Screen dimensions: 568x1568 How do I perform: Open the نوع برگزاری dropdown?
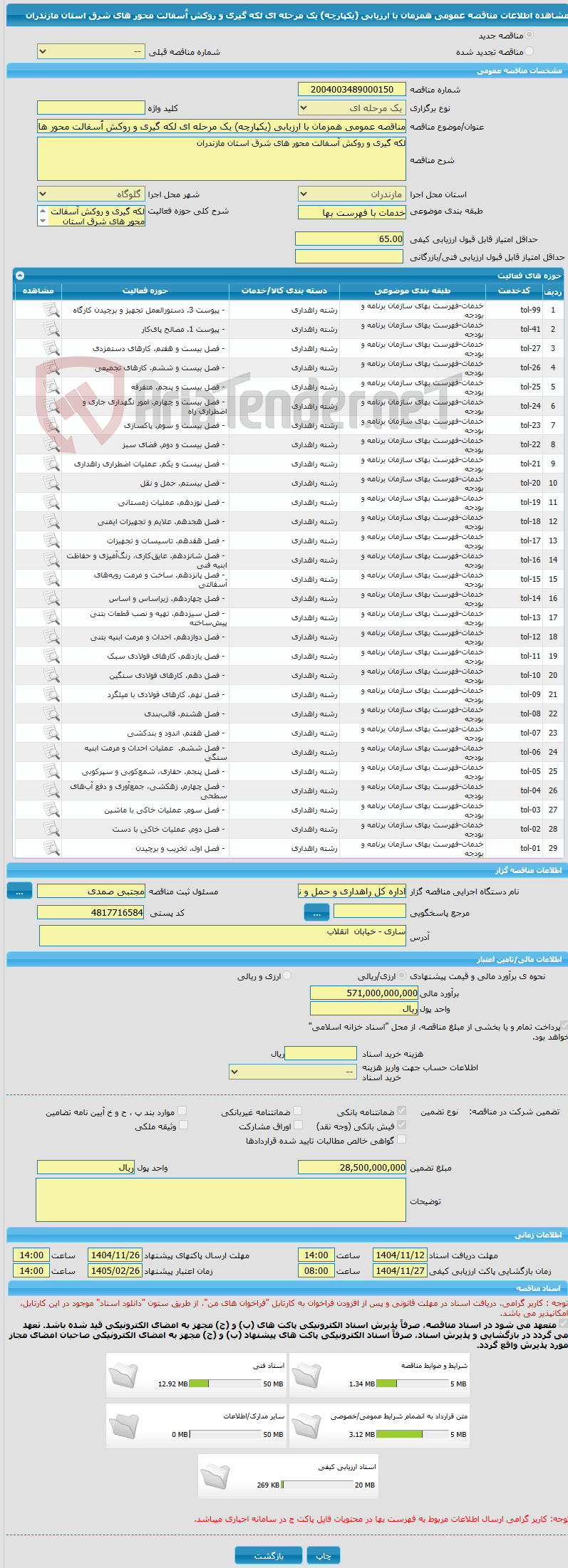click(352, 108)
